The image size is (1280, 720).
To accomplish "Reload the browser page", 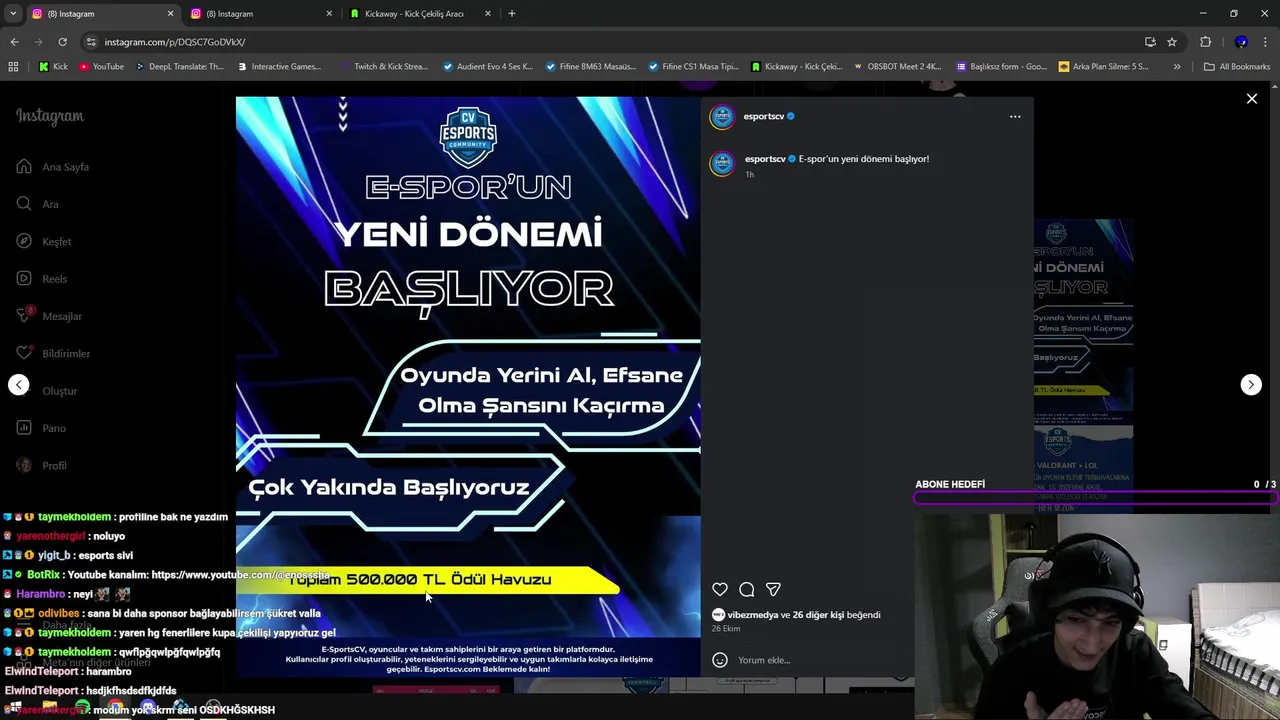I will click(62, 42).
